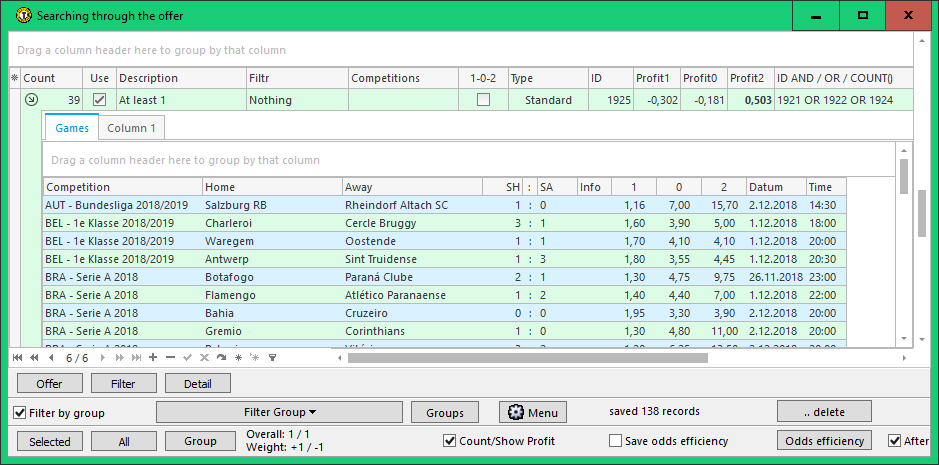This screenshot has height=465, width=939.
Task: Click the Odds efficiency button
Action: [x=824, y=441]
